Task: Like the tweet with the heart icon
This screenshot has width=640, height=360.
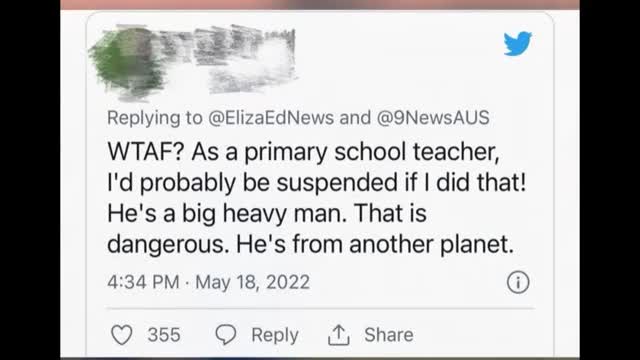Action: (122, 335)
